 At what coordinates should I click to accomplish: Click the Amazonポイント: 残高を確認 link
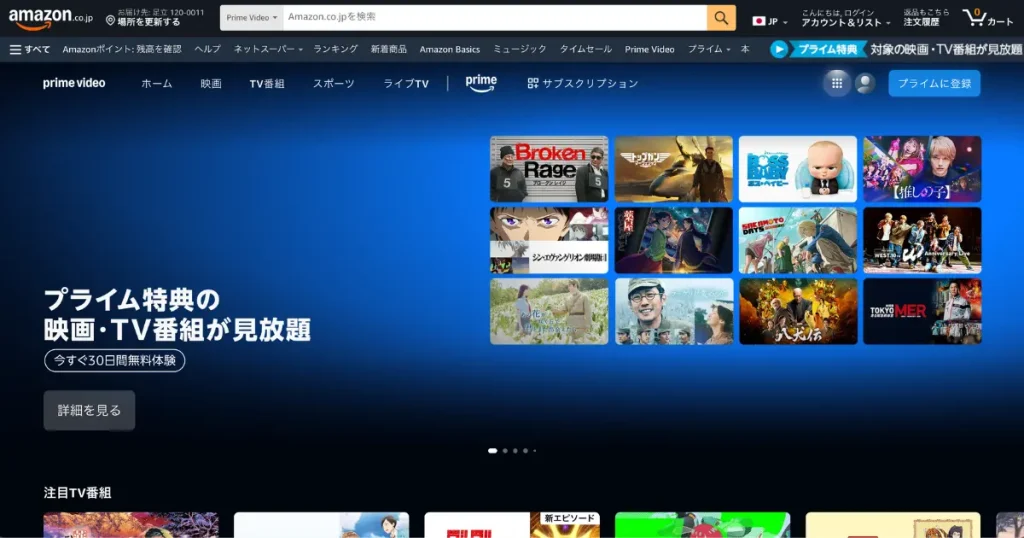click(x=122, y=49)
